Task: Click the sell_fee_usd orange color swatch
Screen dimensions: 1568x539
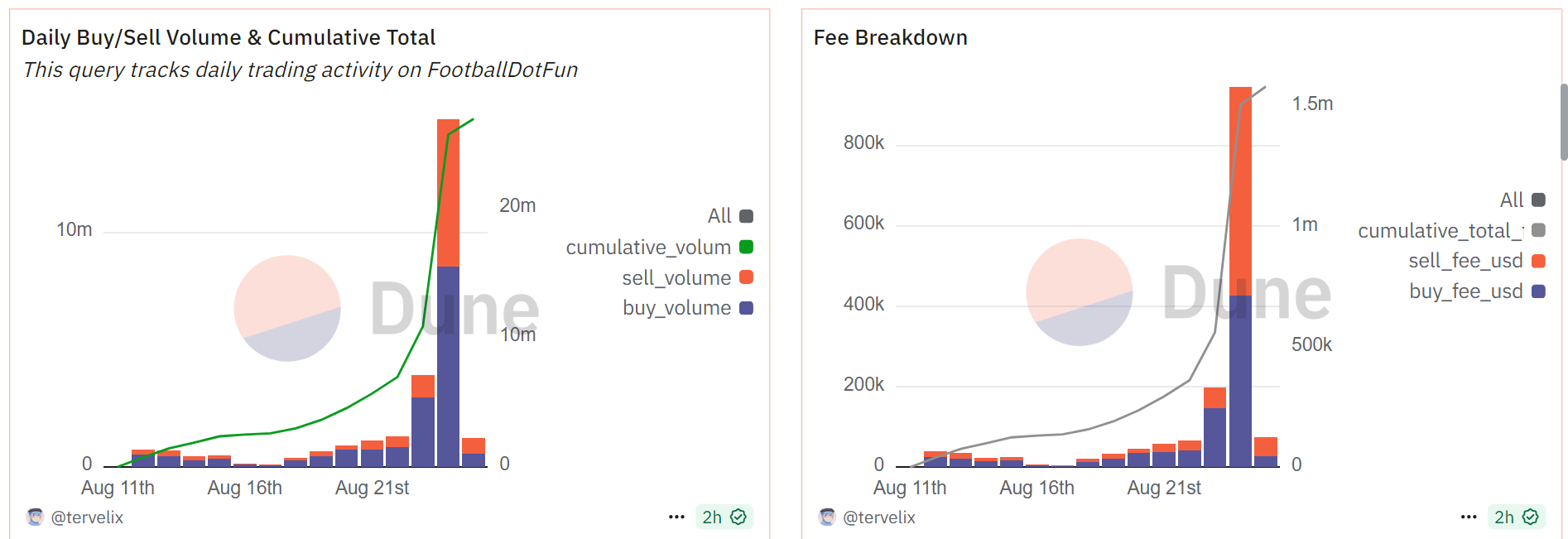Action: point(1539,261)
